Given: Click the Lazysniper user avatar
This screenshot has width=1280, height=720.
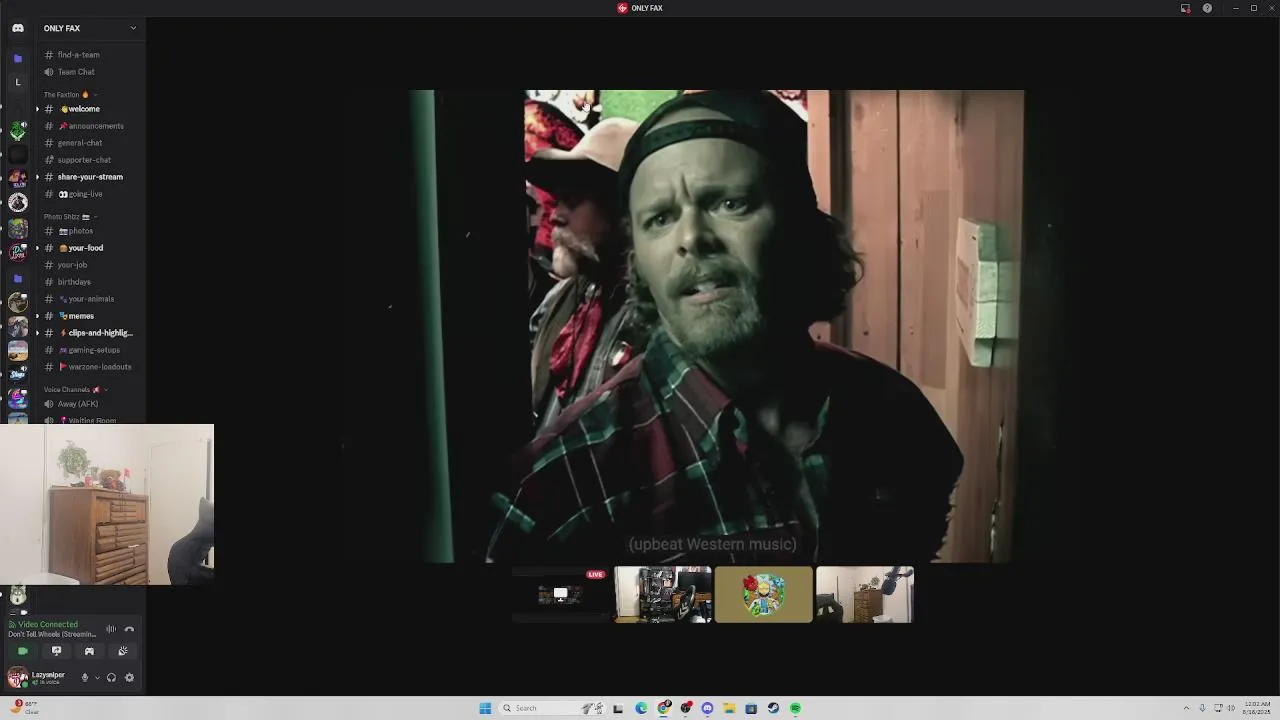Looking at the screenshot, I should [x=18, y=677].
